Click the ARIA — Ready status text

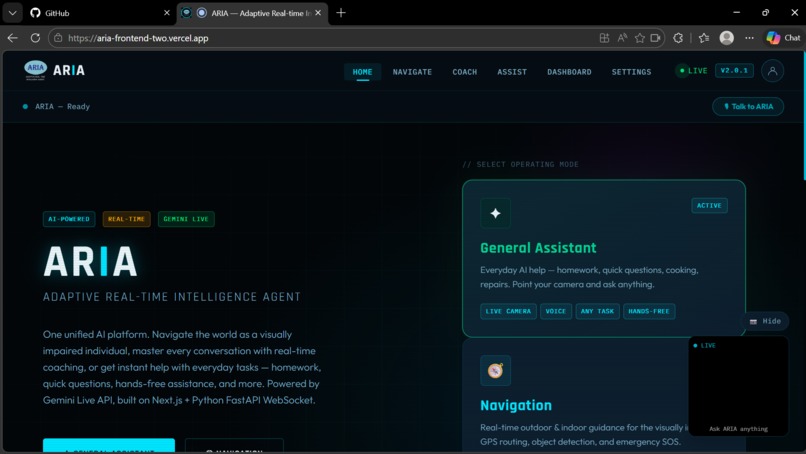coord(62,106)
